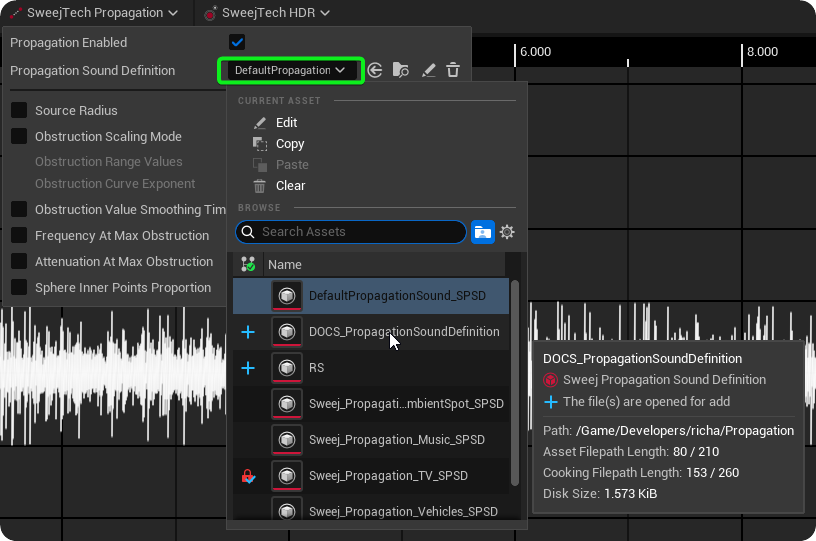Click the SweejTech HDR red icon
Image resolution: width=816 pixels, height=541 pixels.
(210, 14)
